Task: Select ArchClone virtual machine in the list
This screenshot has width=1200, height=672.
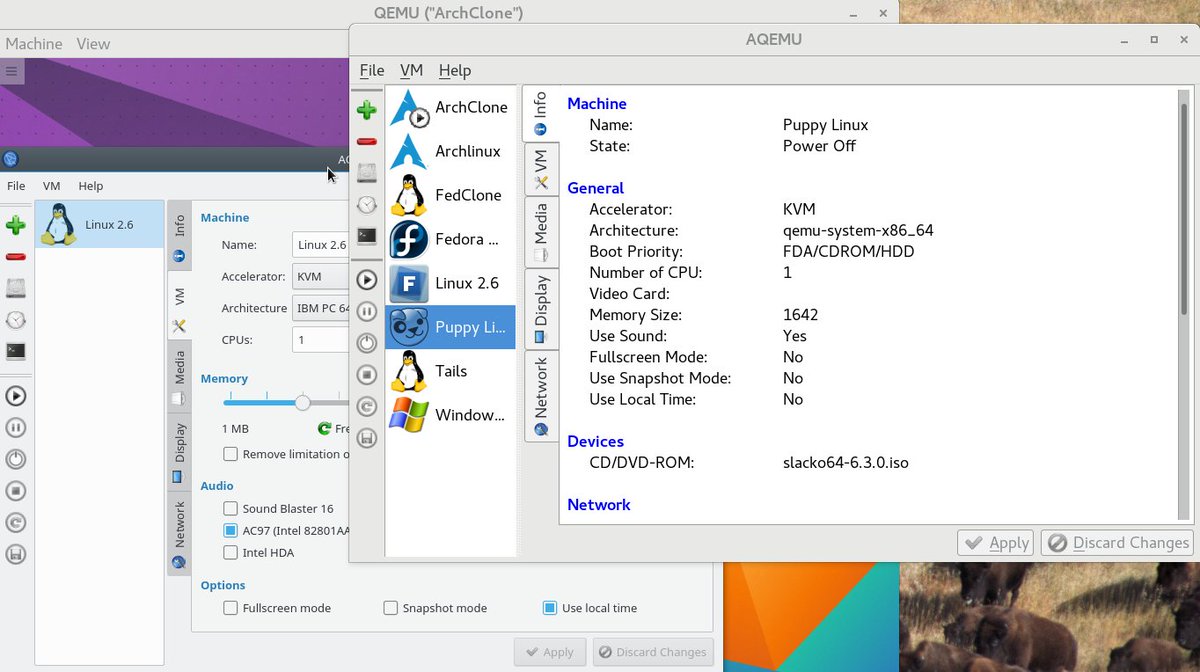Action: pos(450,107)
